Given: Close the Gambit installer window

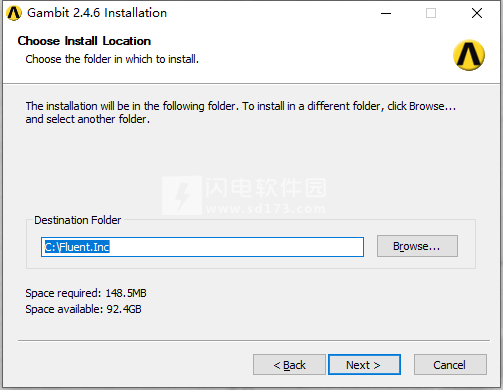Looking at the screenshot, I should tap(477, 13).
